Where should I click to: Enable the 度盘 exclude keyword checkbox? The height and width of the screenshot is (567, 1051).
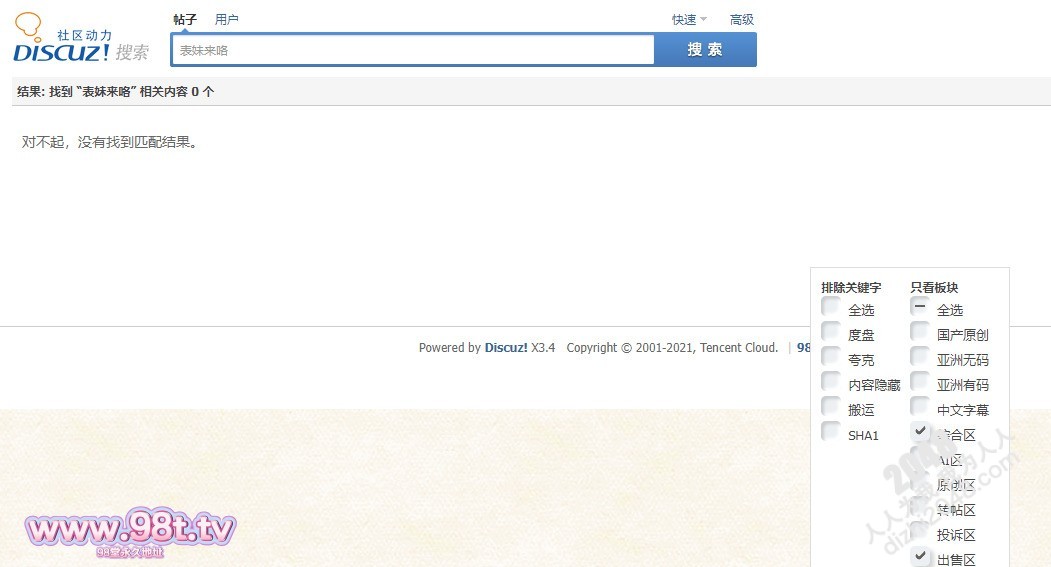[831, 331]
